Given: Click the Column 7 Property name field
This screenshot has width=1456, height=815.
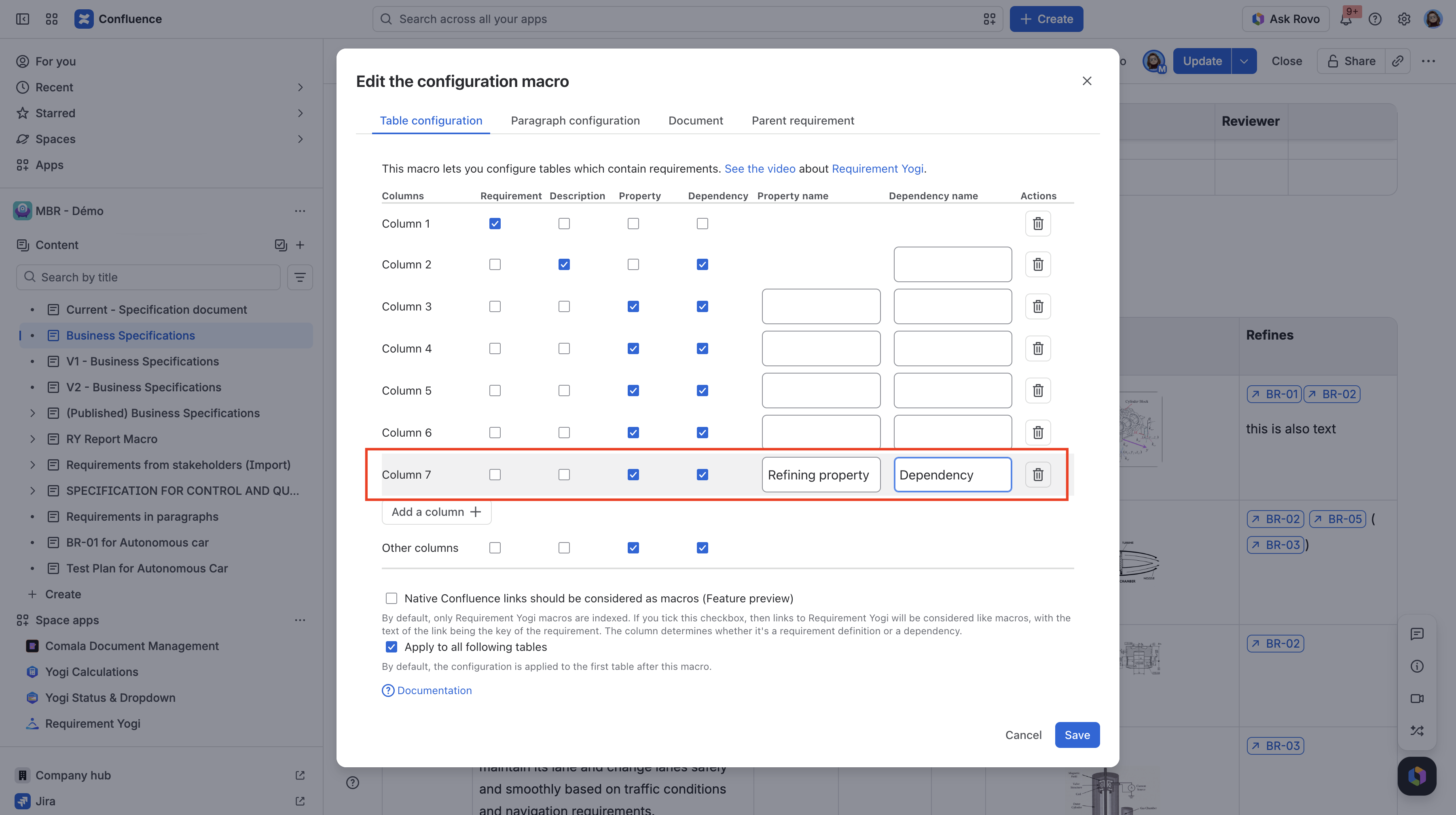Looking at the screenshot, I should pos(821,475).
